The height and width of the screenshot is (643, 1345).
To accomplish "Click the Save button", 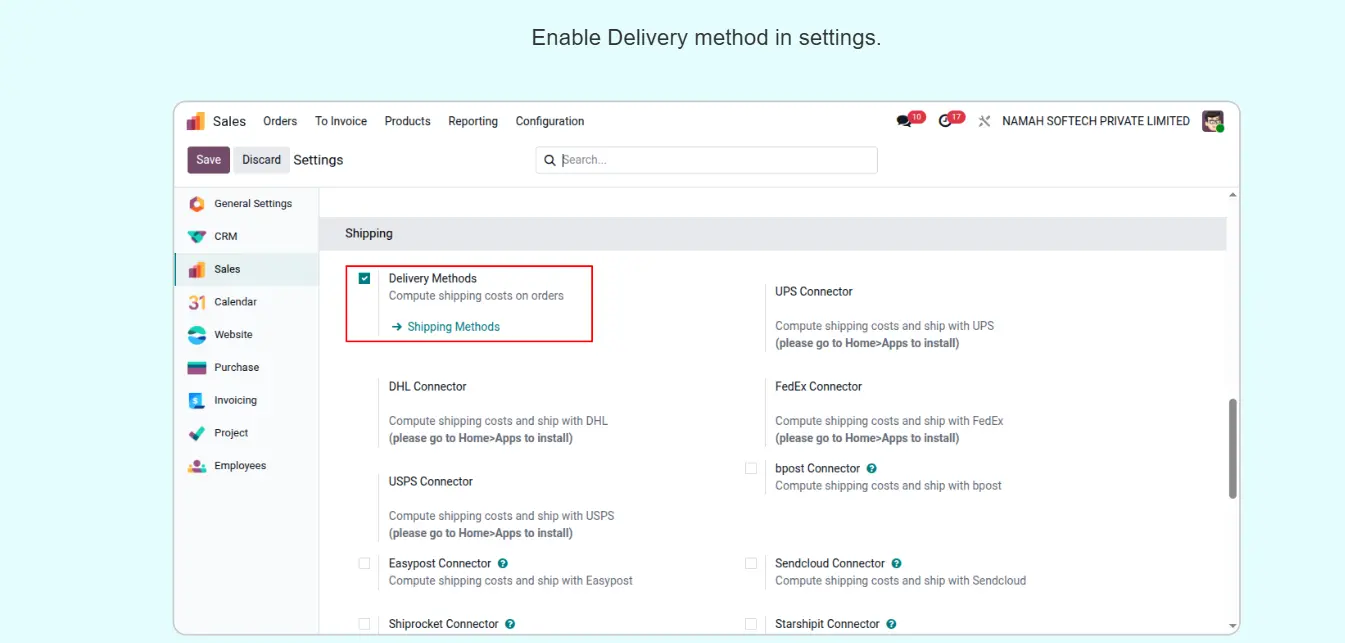I will click(208, 160).
